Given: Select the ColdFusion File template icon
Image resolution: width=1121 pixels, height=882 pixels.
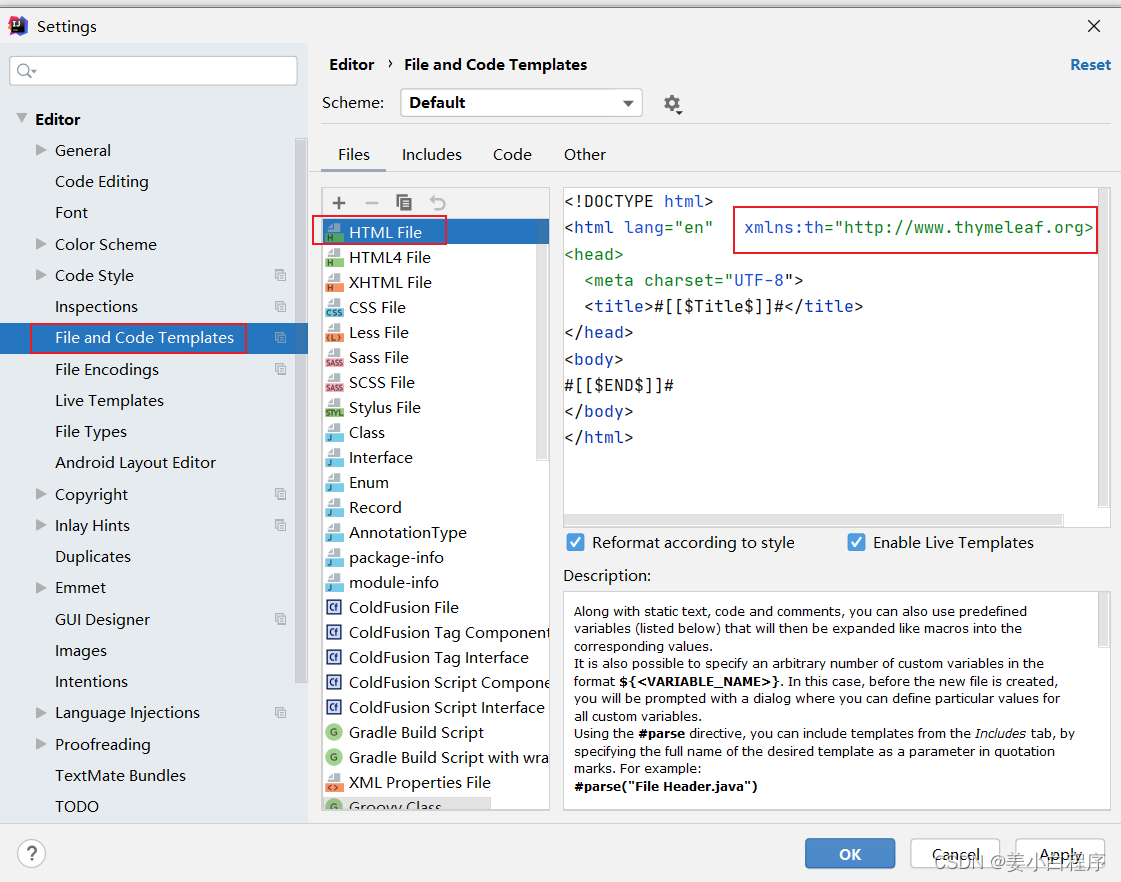Looking at the screenshot, I should tap(334, 608).
